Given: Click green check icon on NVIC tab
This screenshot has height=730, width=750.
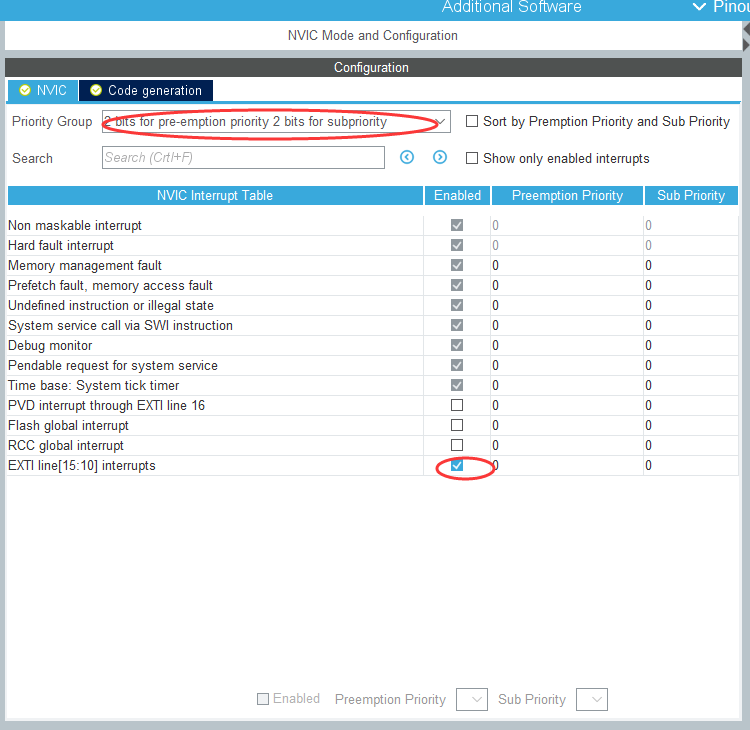Looking at the screenshot, I should tap(25, 90).
